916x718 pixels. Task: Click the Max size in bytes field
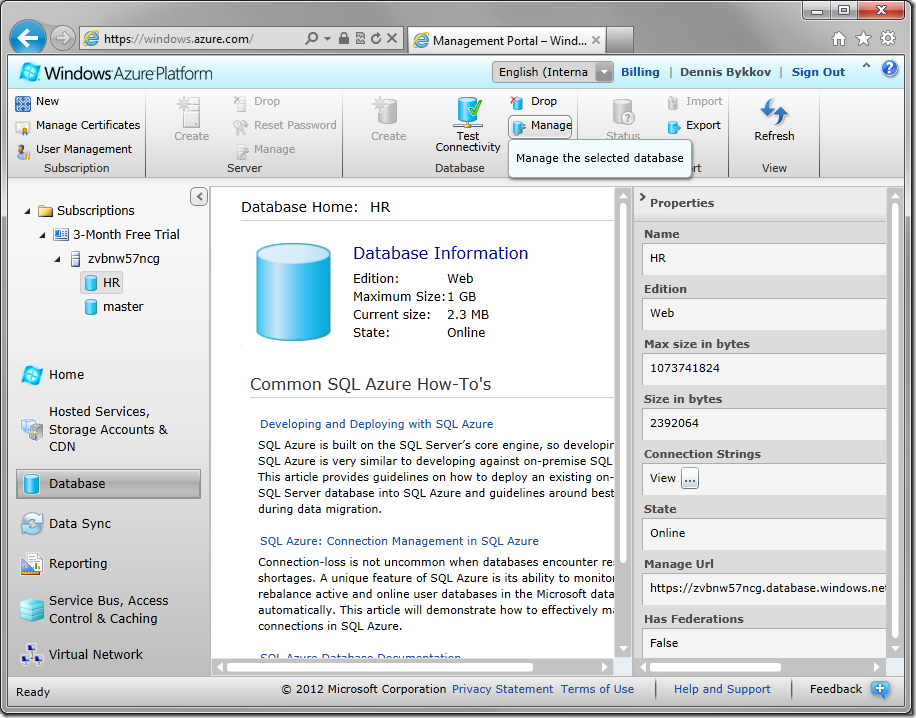pos(764,369)
